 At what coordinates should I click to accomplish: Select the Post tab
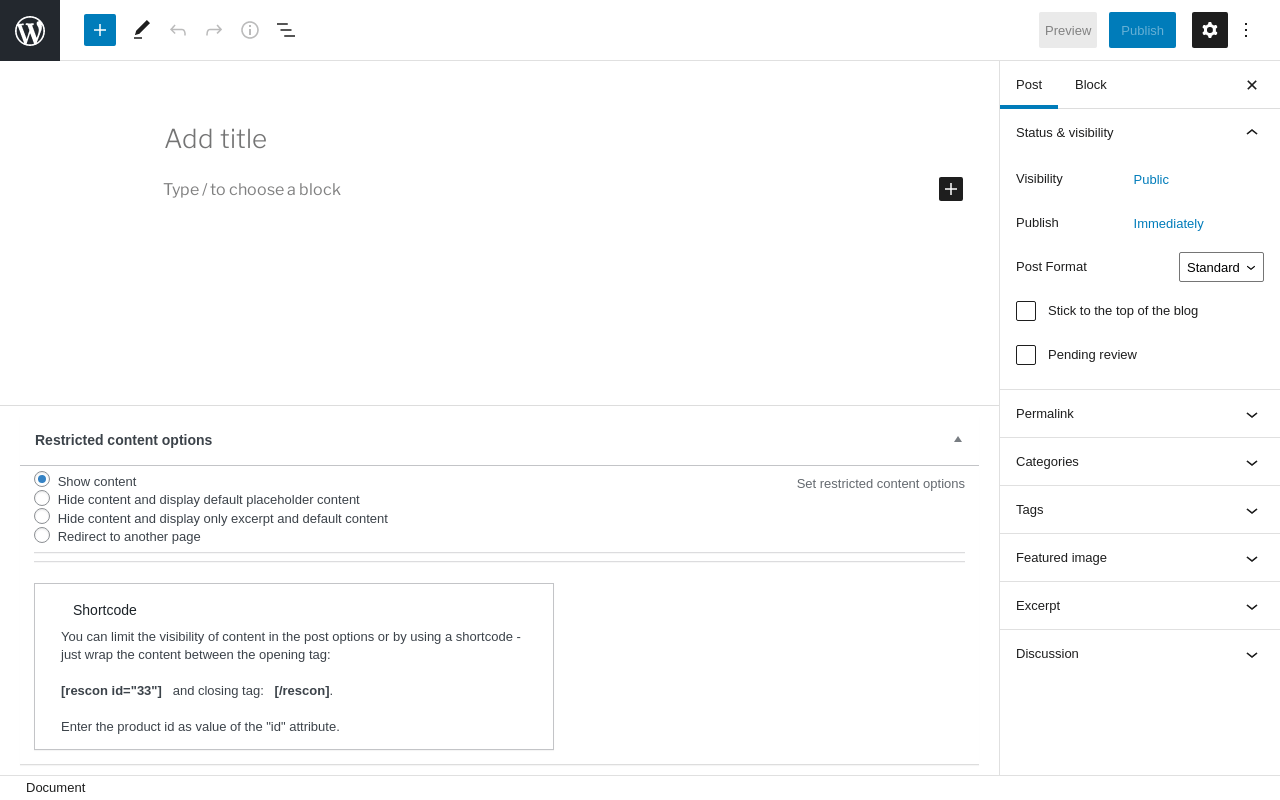tap(1029, 85)
